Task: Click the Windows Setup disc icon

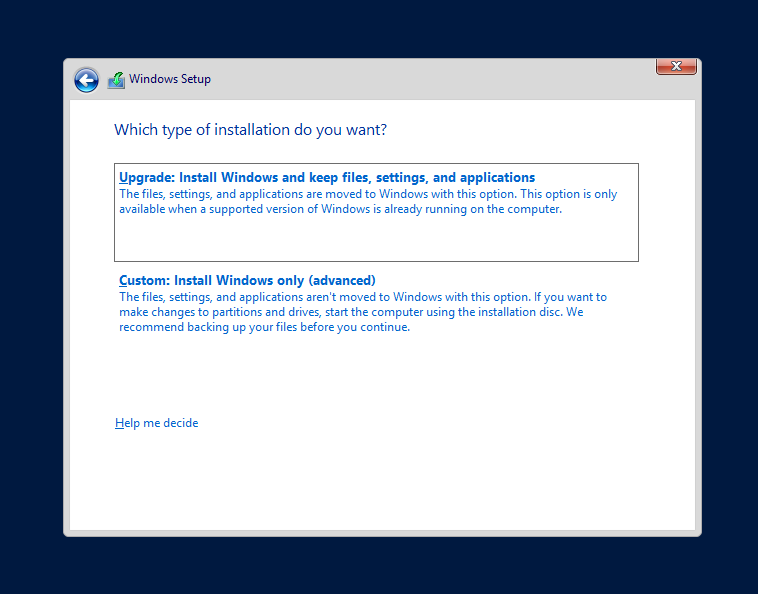Action: point(116,80)
